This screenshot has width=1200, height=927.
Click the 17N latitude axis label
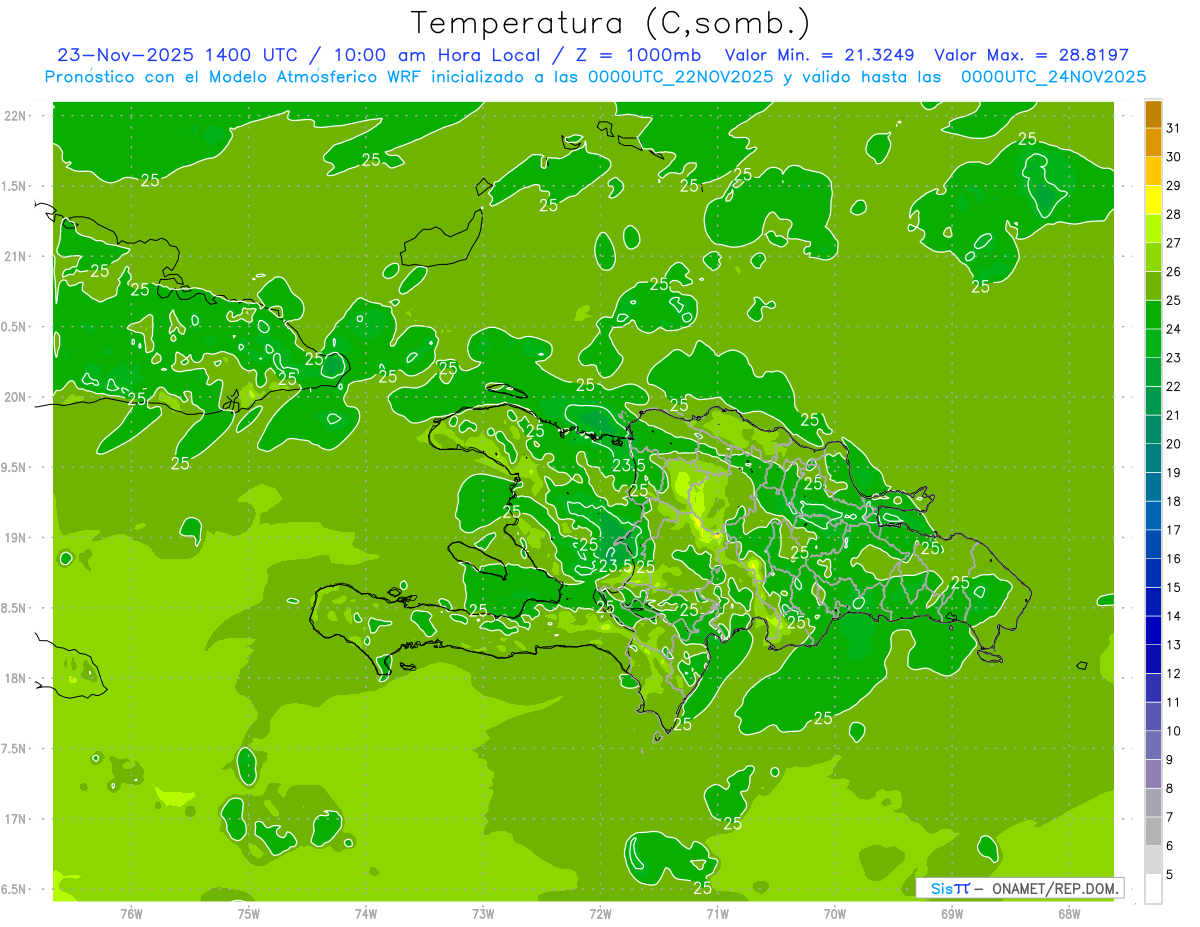tap(16, 819)
